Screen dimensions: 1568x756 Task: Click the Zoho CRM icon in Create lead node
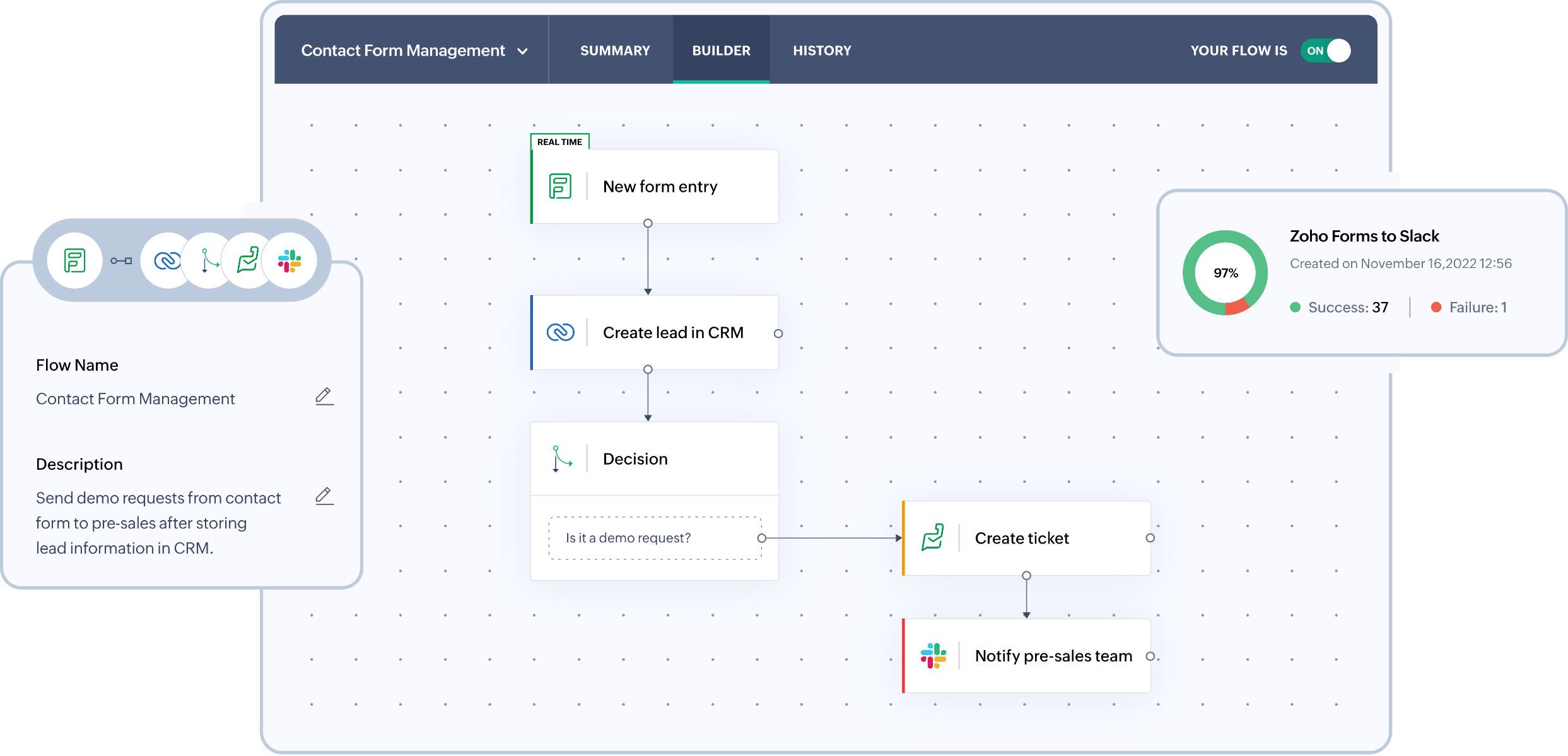click(560, 332)
